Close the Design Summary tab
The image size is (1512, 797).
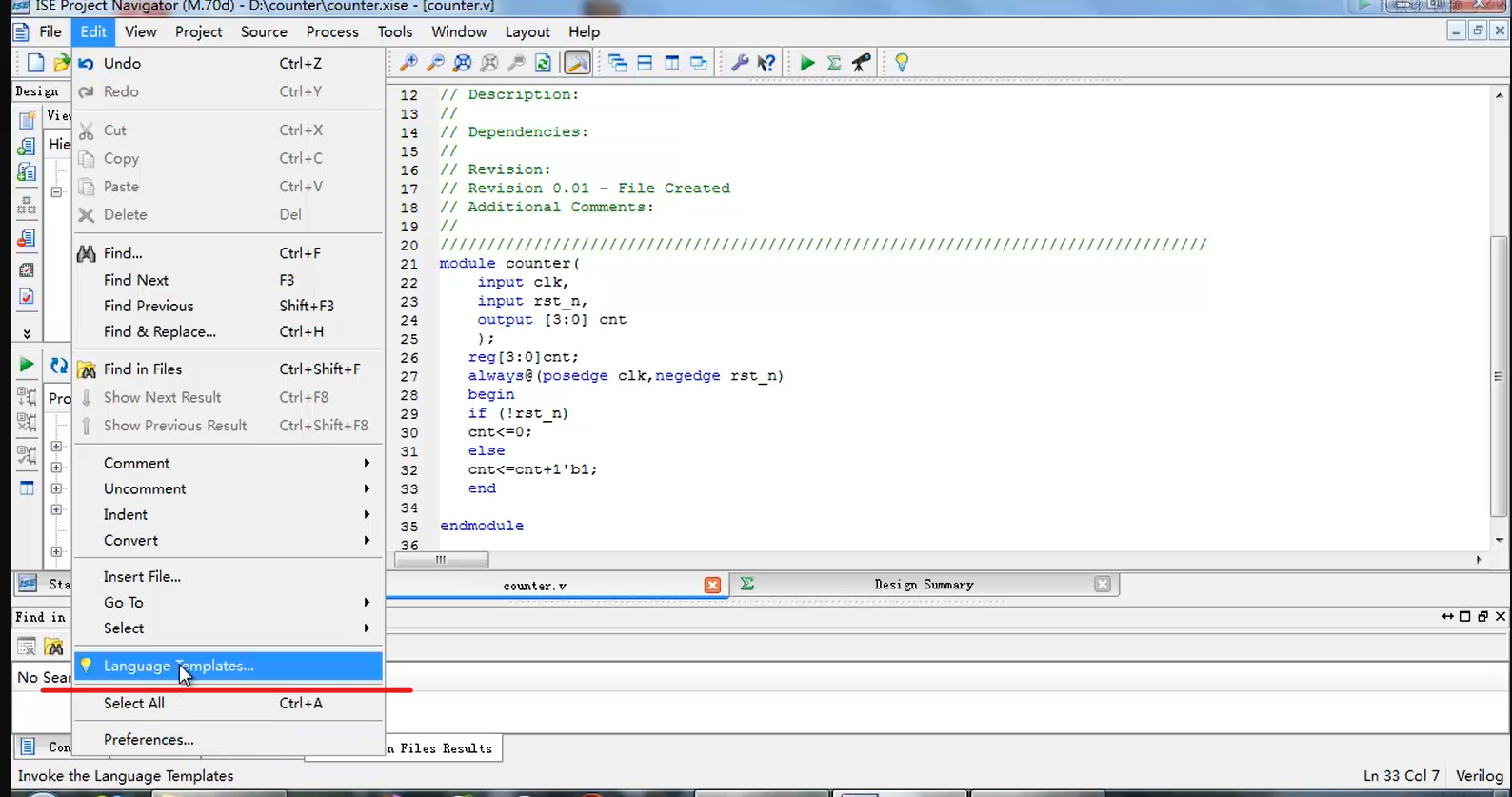[1103, 584]
